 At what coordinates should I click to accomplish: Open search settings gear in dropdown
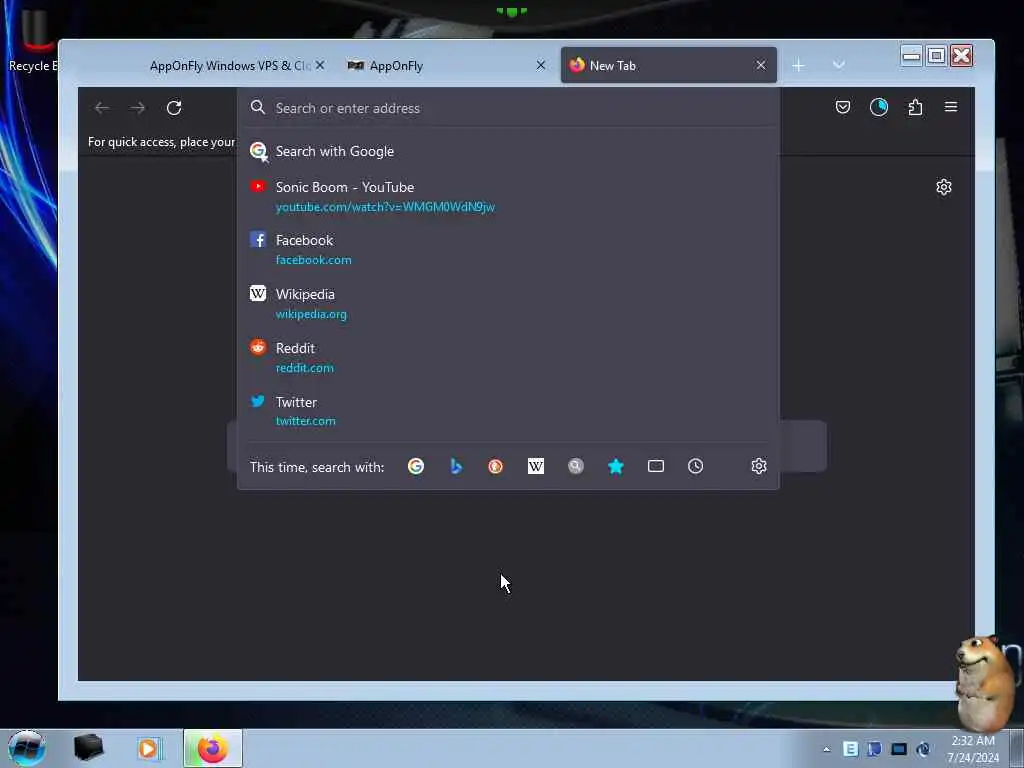(758, 466)
